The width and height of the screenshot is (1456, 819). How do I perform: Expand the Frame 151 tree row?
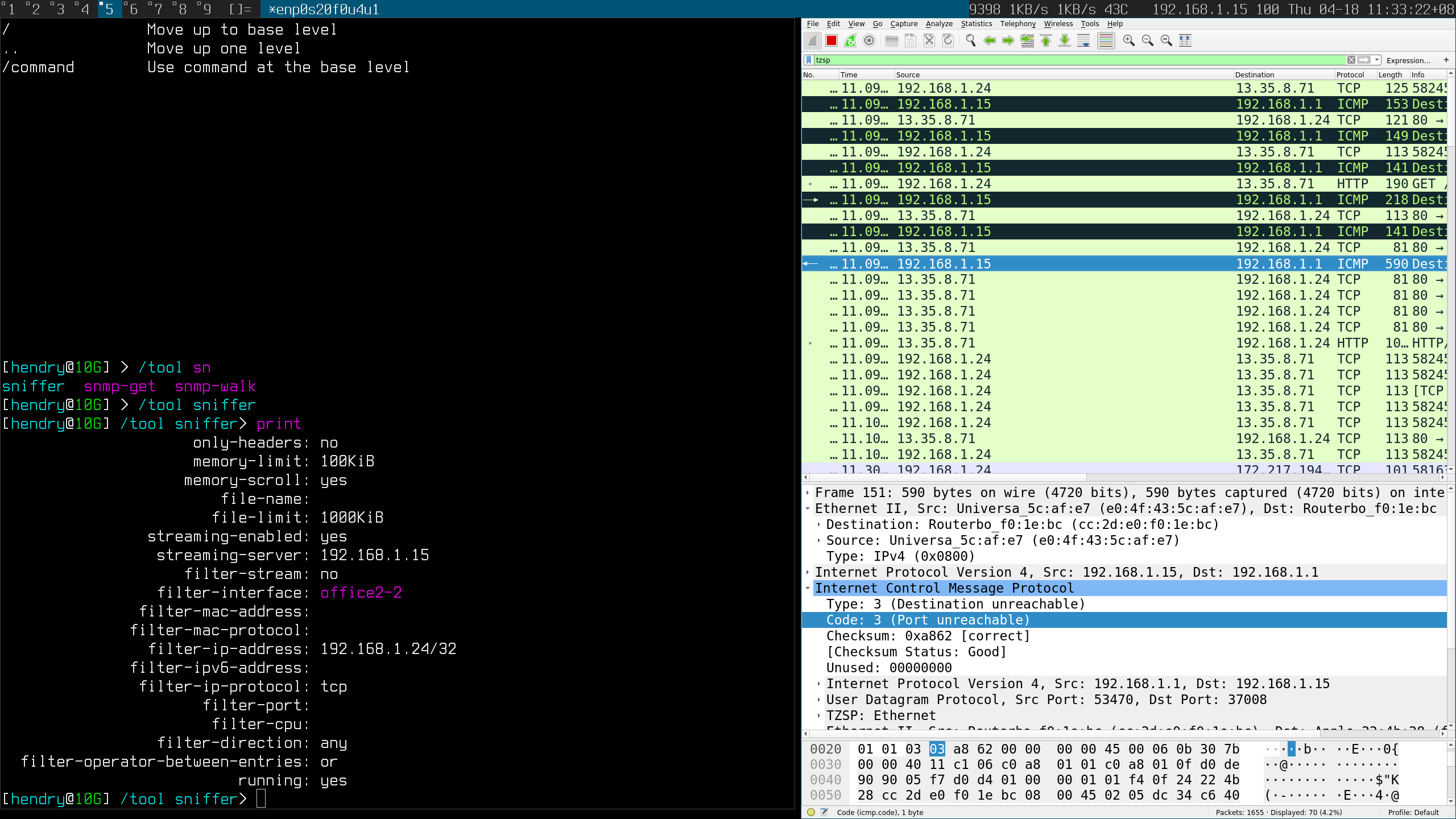(808, 493)
